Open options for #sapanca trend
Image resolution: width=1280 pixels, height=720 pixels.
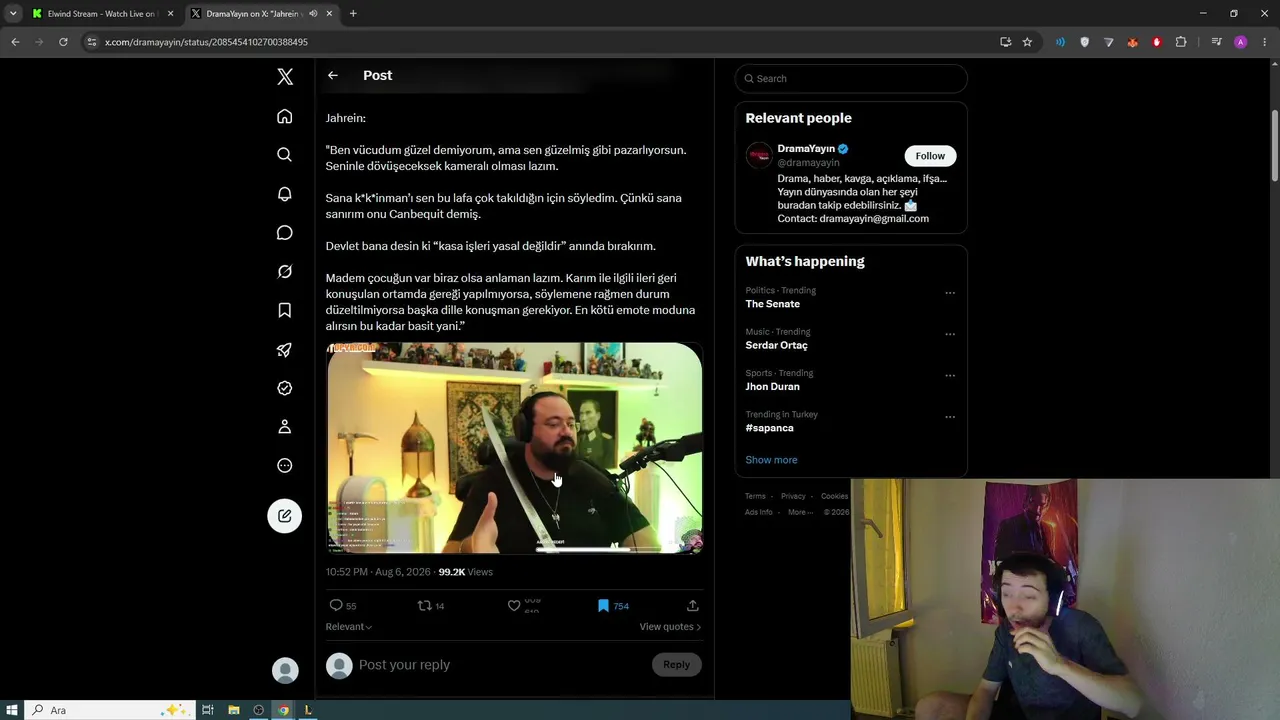(950, 417)
